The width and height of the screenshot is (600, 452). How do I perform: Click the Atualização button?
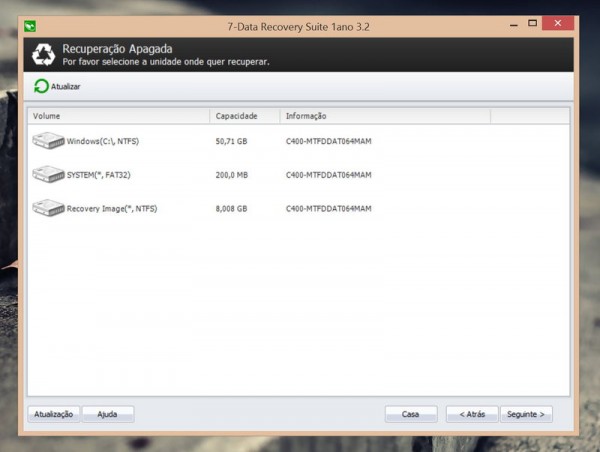pyautogui.click(x=54, y=414)
